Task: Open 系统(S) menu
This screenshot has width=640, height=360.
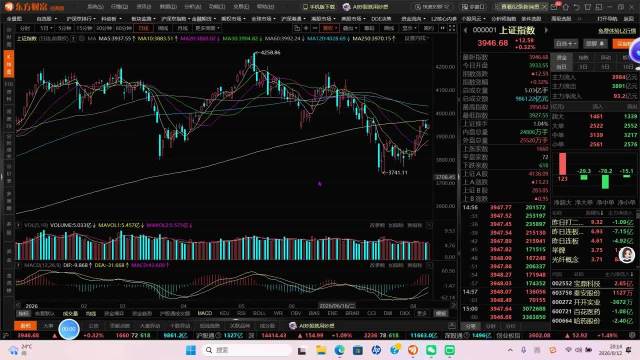Action: pos(95,7)
